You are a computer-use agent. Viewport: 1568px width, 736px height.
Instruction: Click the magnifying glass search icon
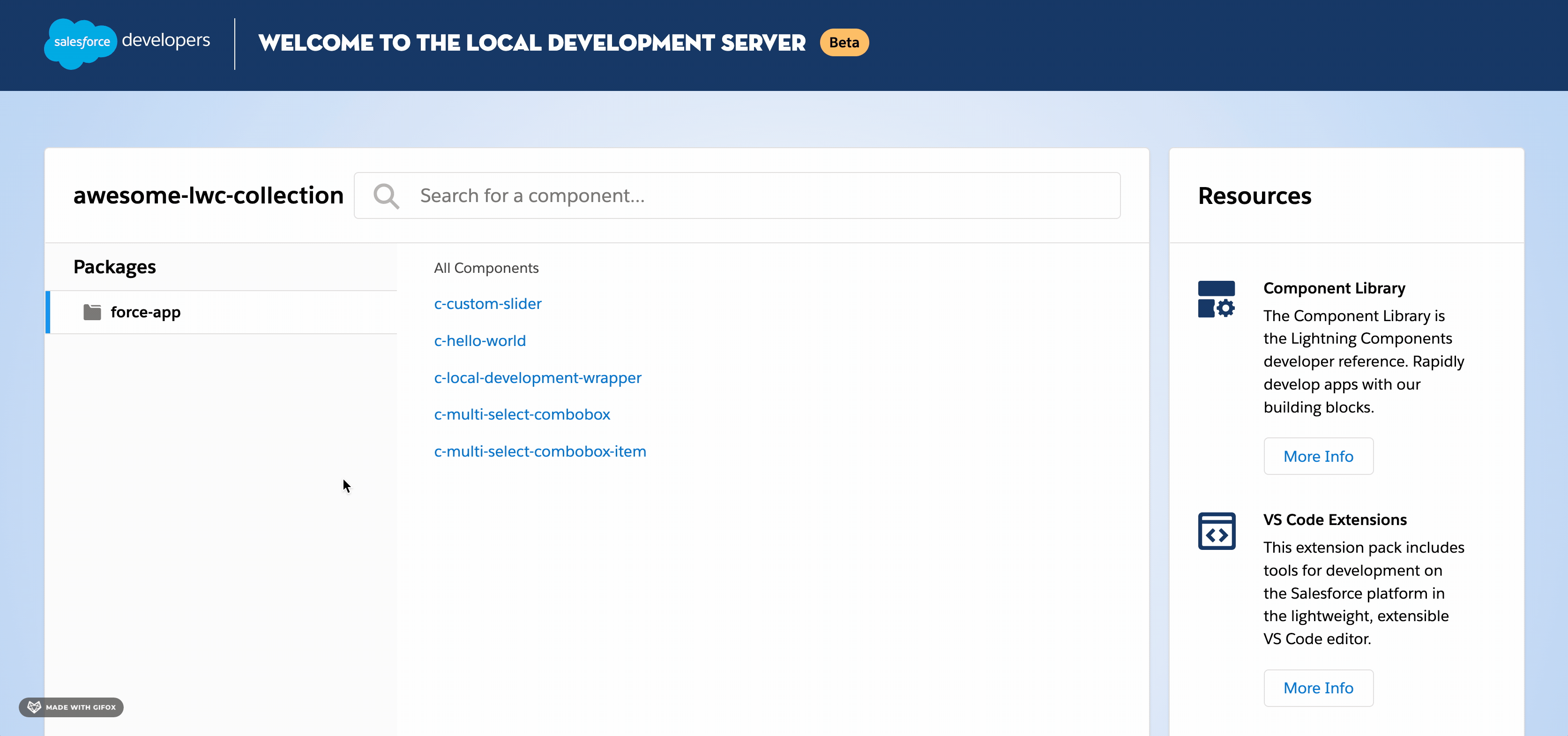(x=386, y=195)
